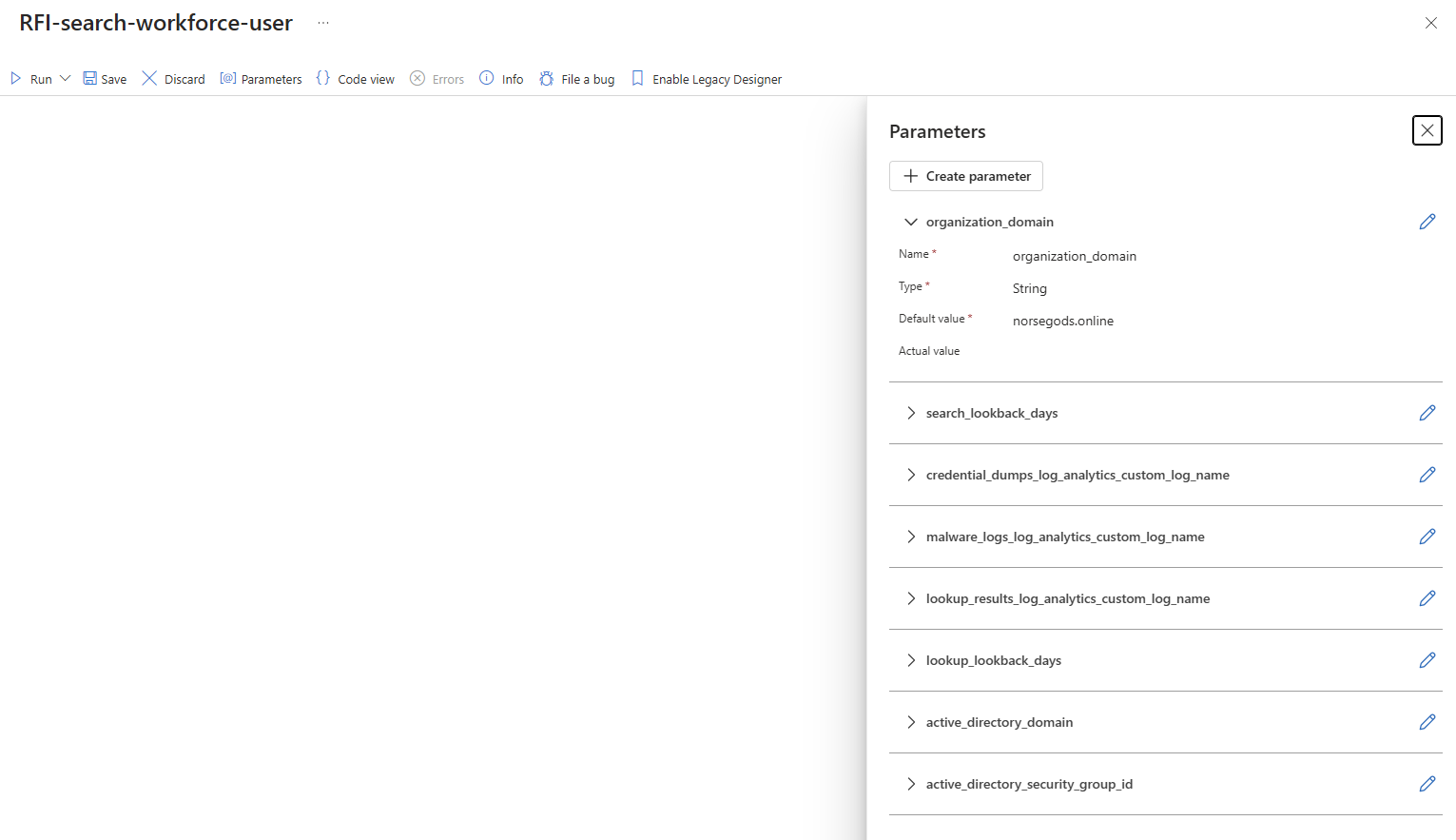Expand lookup_results_log_analytics_custom_log_name parameter
Screen dimensions: 1456x840
tap(911, 598)
